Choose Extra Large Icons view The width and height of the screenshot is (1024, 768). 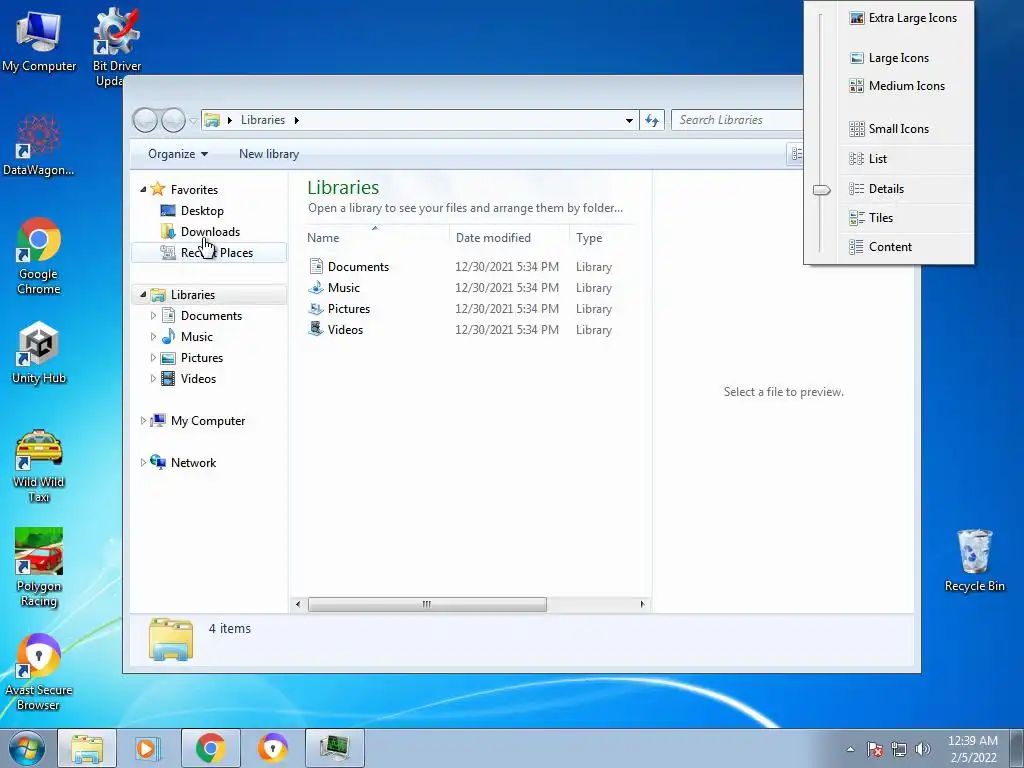[x=903, y=18]
